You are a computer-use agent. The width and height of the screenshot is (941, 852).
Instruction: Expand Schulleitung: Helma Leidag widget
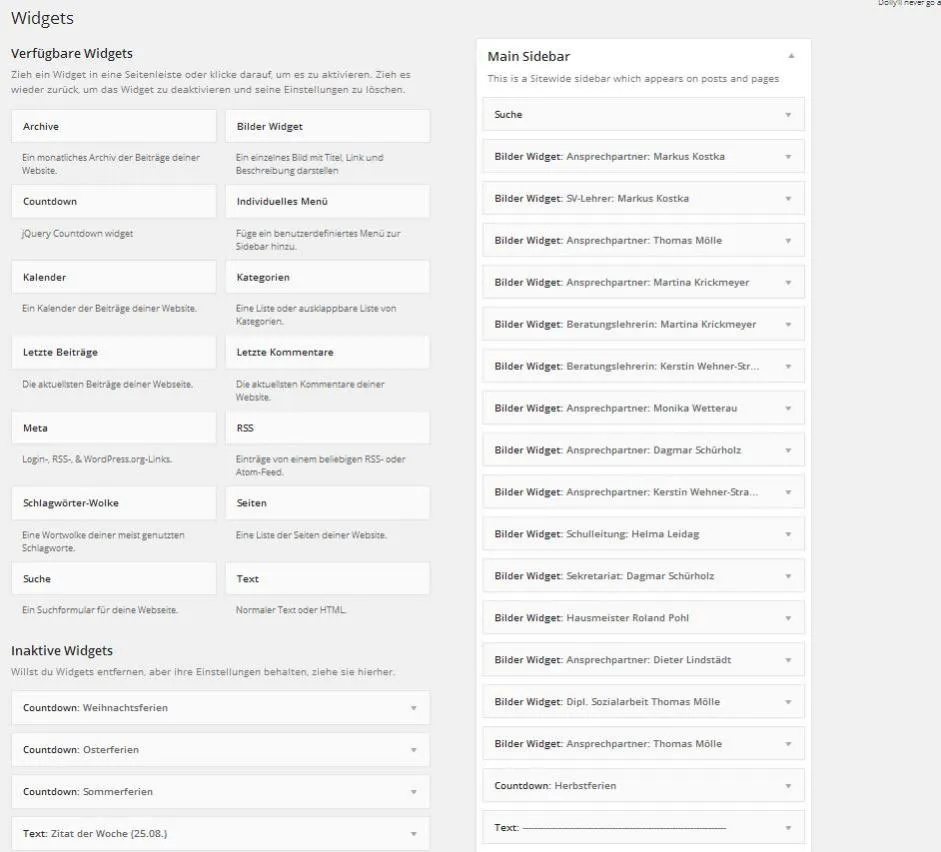pyautogui.click(x=788, y=534)
